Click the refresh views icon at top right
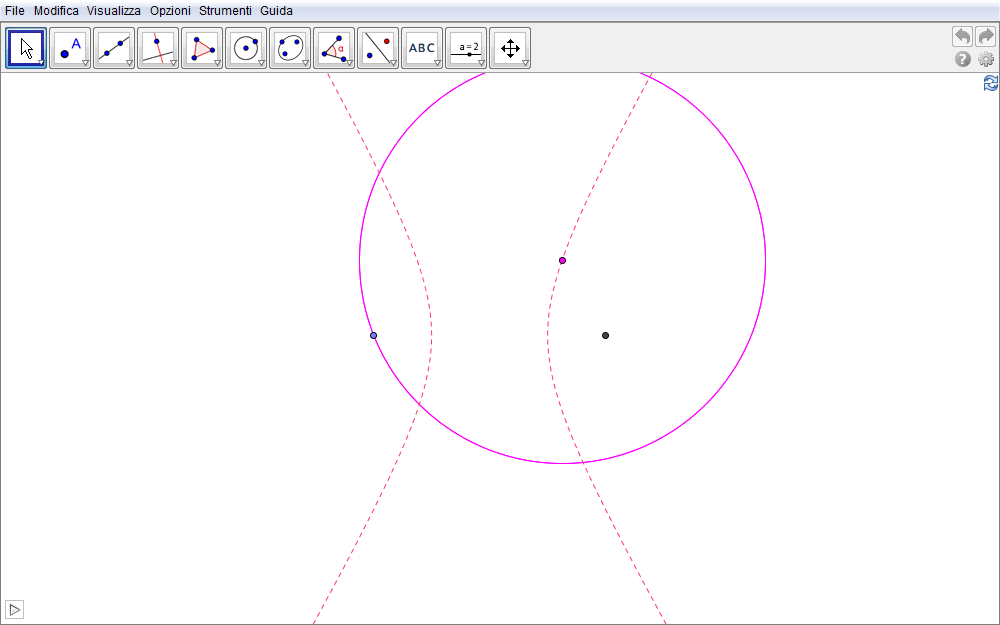The width and height of the screenshot is (1000, 625). [990, 84]
